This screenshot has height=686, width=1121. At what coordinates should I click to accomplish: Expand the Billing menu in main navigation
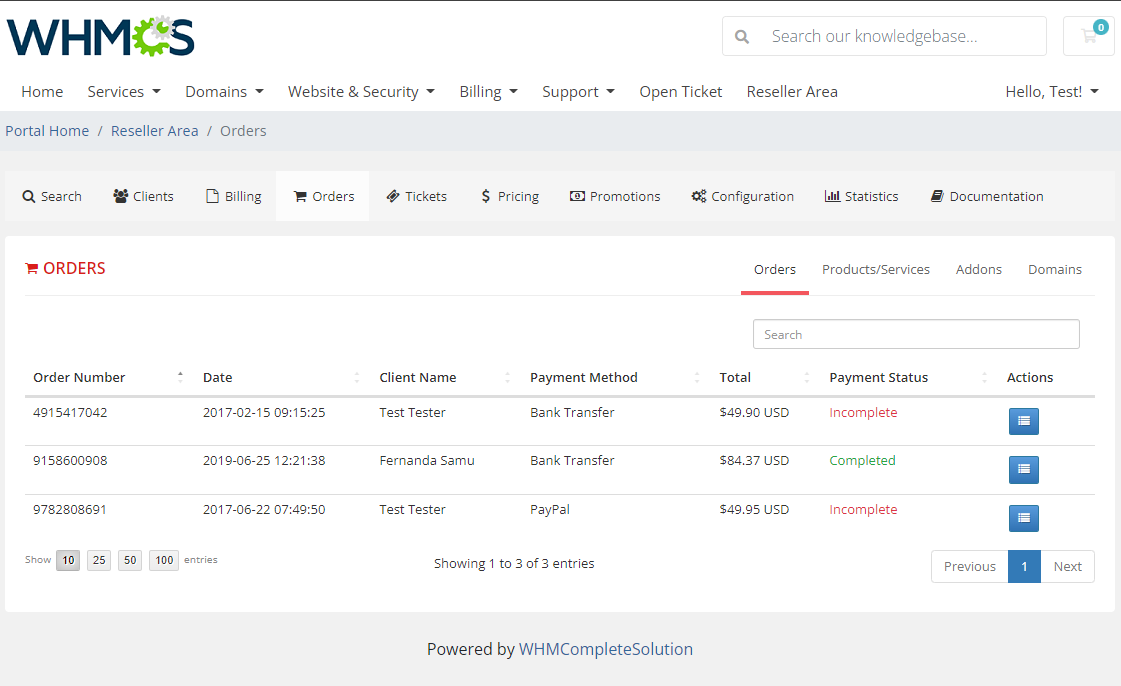pos(488,91)
